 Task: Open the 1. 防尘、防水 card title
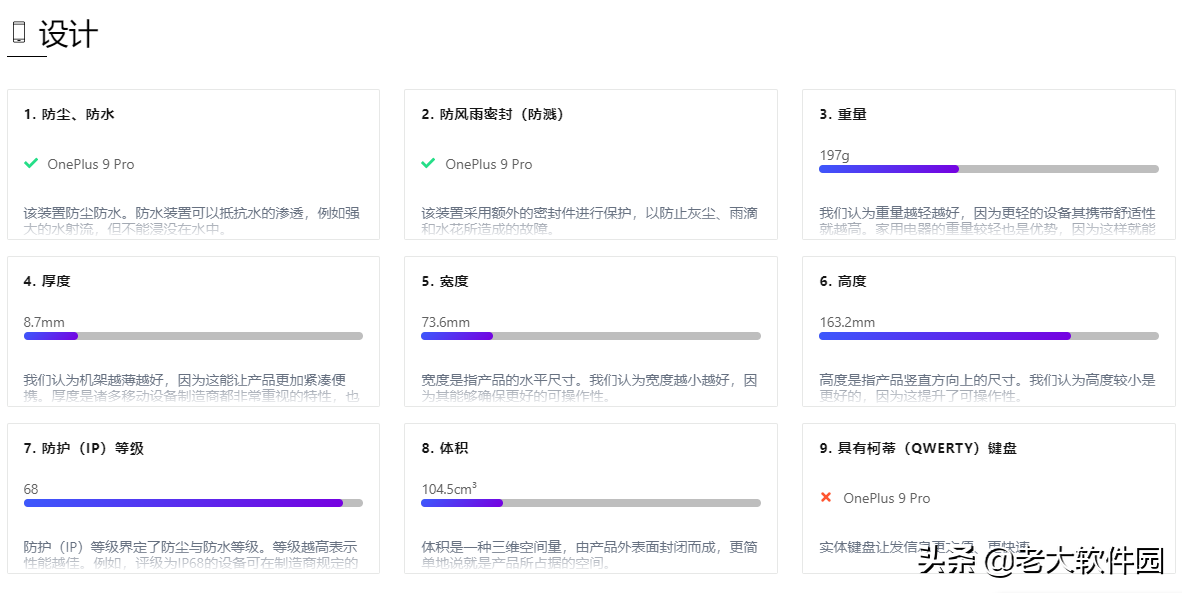(69, 115)
